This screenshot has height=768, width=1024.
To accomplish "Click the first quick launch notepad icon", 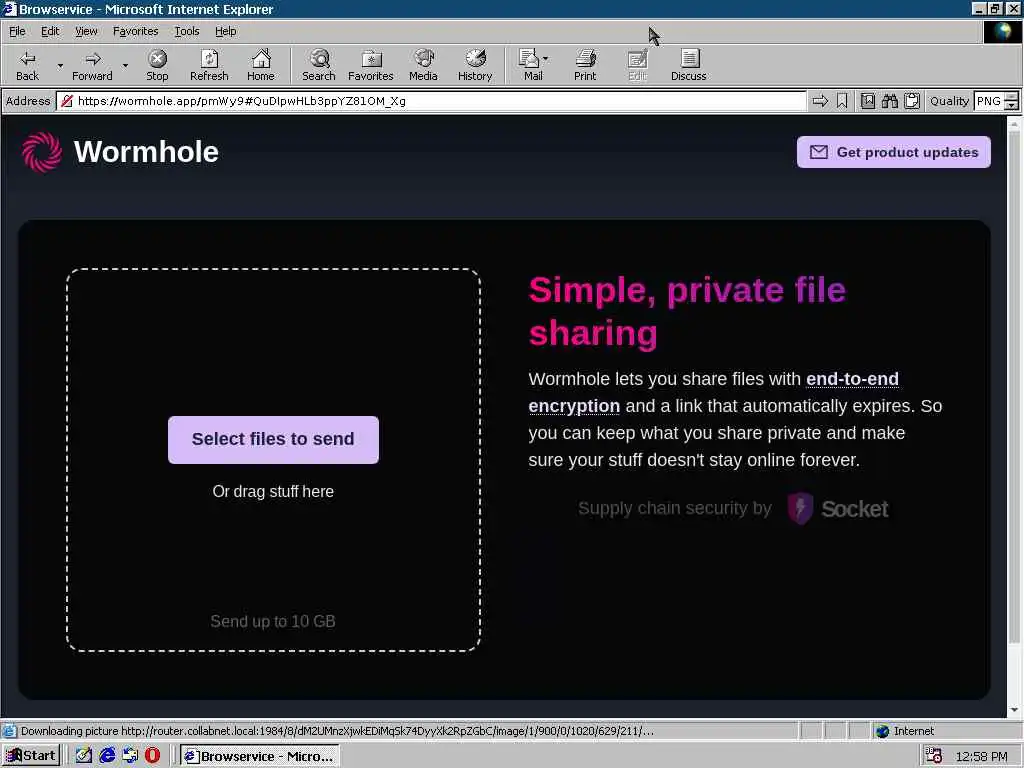I will click(x=84, y=756).
